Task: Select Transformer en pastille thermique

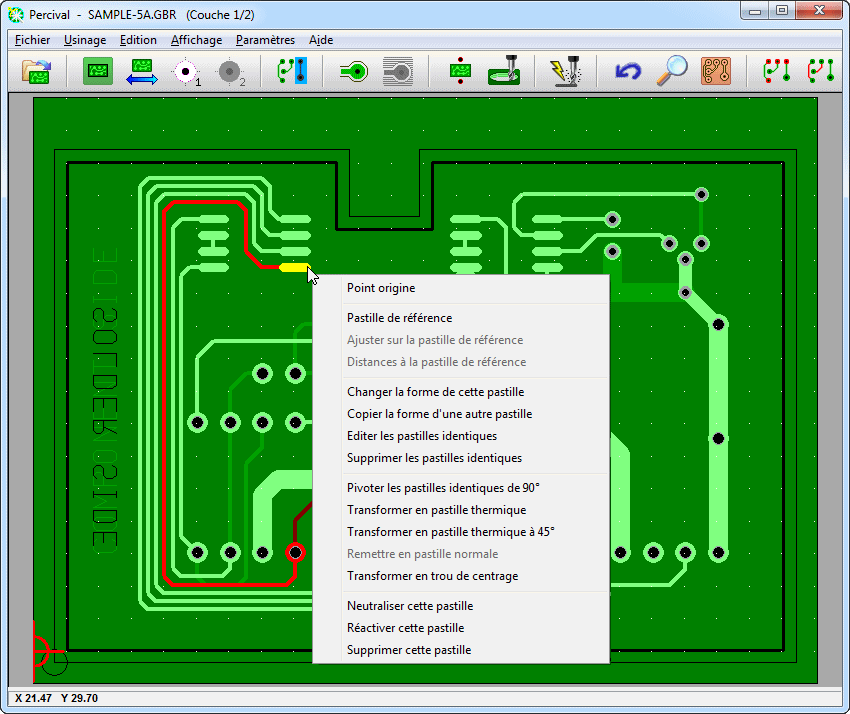Action: (461, 510)
